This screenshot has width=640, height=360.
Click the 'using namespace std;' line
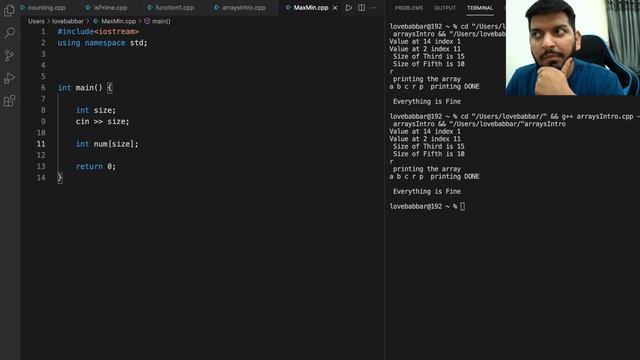[102, 43]
